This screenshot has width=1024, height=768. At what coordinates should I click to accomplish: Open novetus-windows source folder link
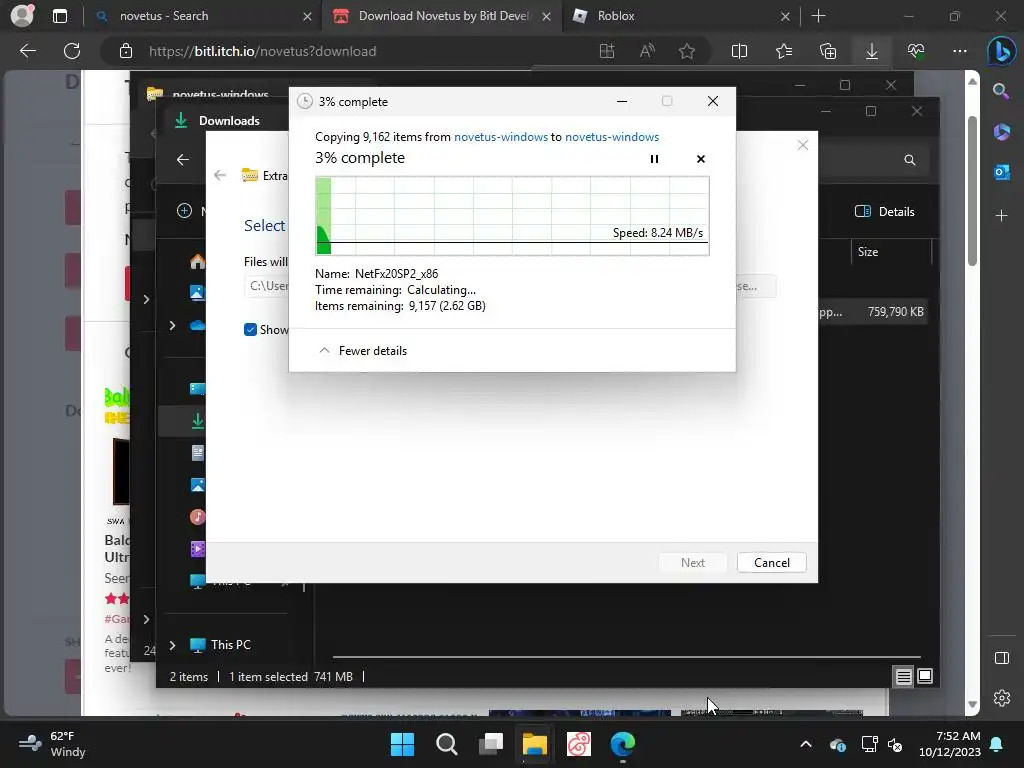(501, 137)
